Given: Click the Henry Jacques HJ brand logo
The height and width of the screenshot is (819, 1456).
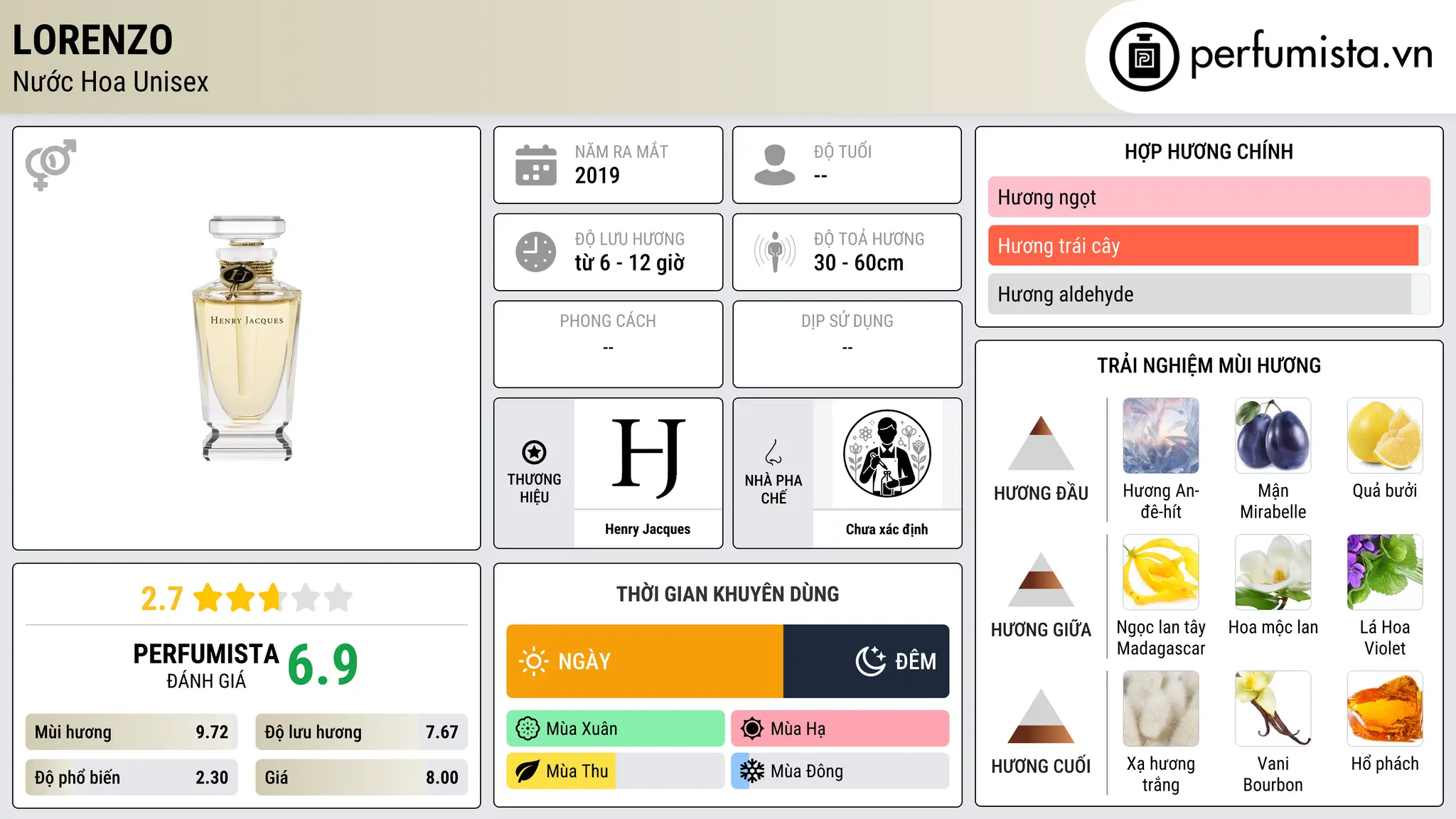Looking at the screenshot, I should point(648,458).
